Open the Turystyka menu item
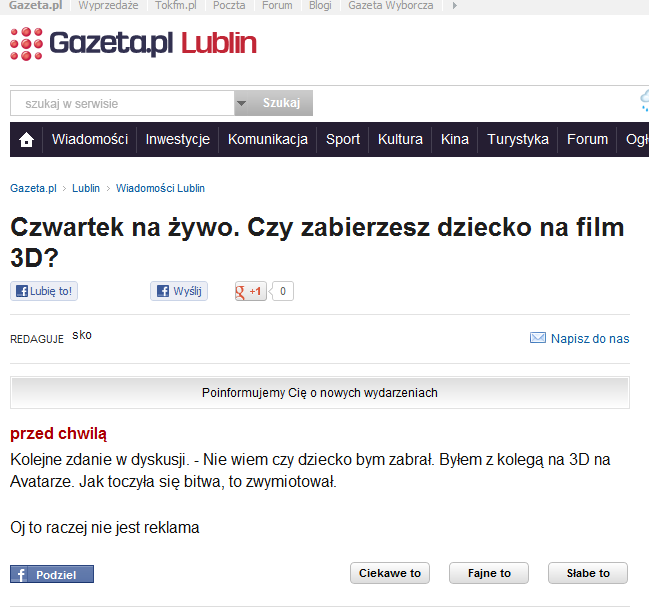The height and width of the screenshot is (607, 649). (x=518, y=140)
